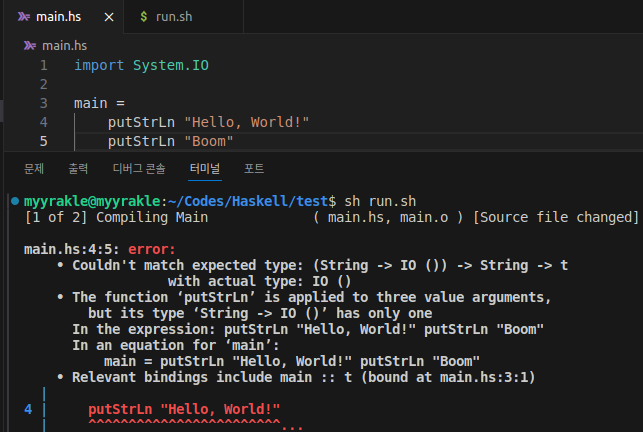The width and height of the screenshot is (643, 432).
Task: Click the System.IO module name in code
Action: 167,65
